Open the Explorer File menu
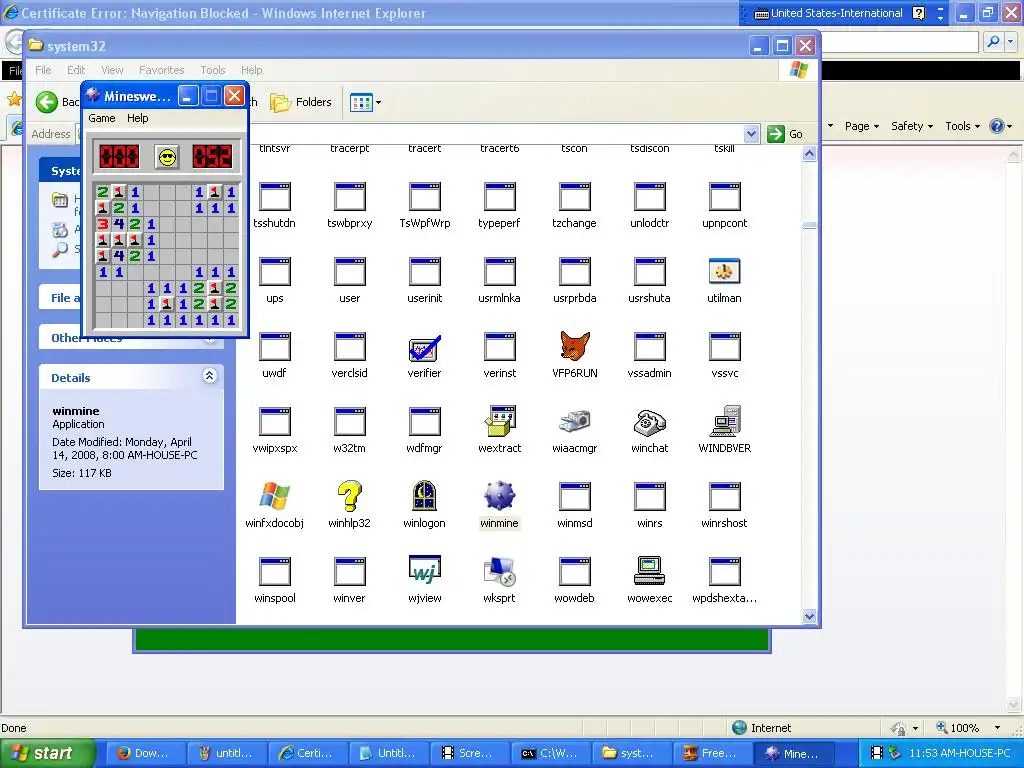 (x=43, y=70)
